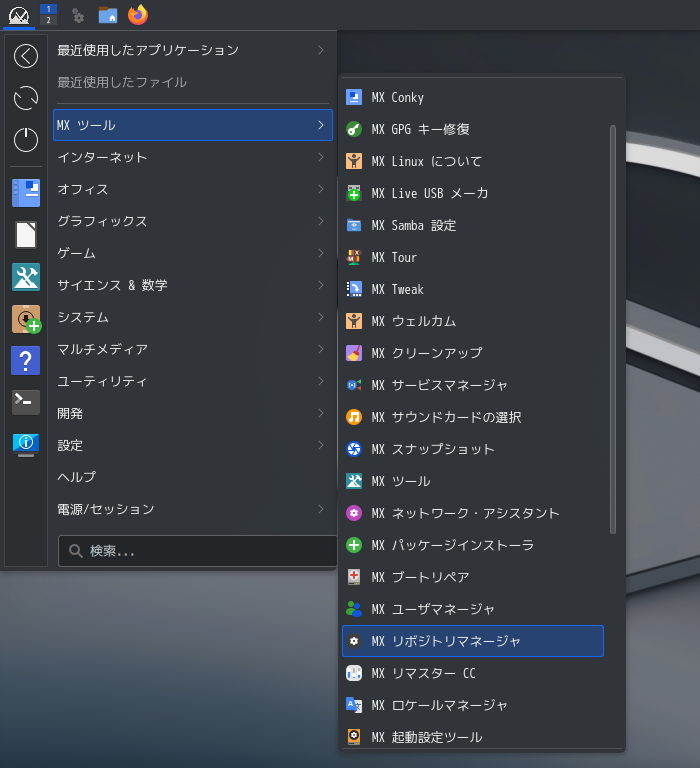Launch MX Tweak
This screenshot has width=700, height=768.
(x=473, y=289)
